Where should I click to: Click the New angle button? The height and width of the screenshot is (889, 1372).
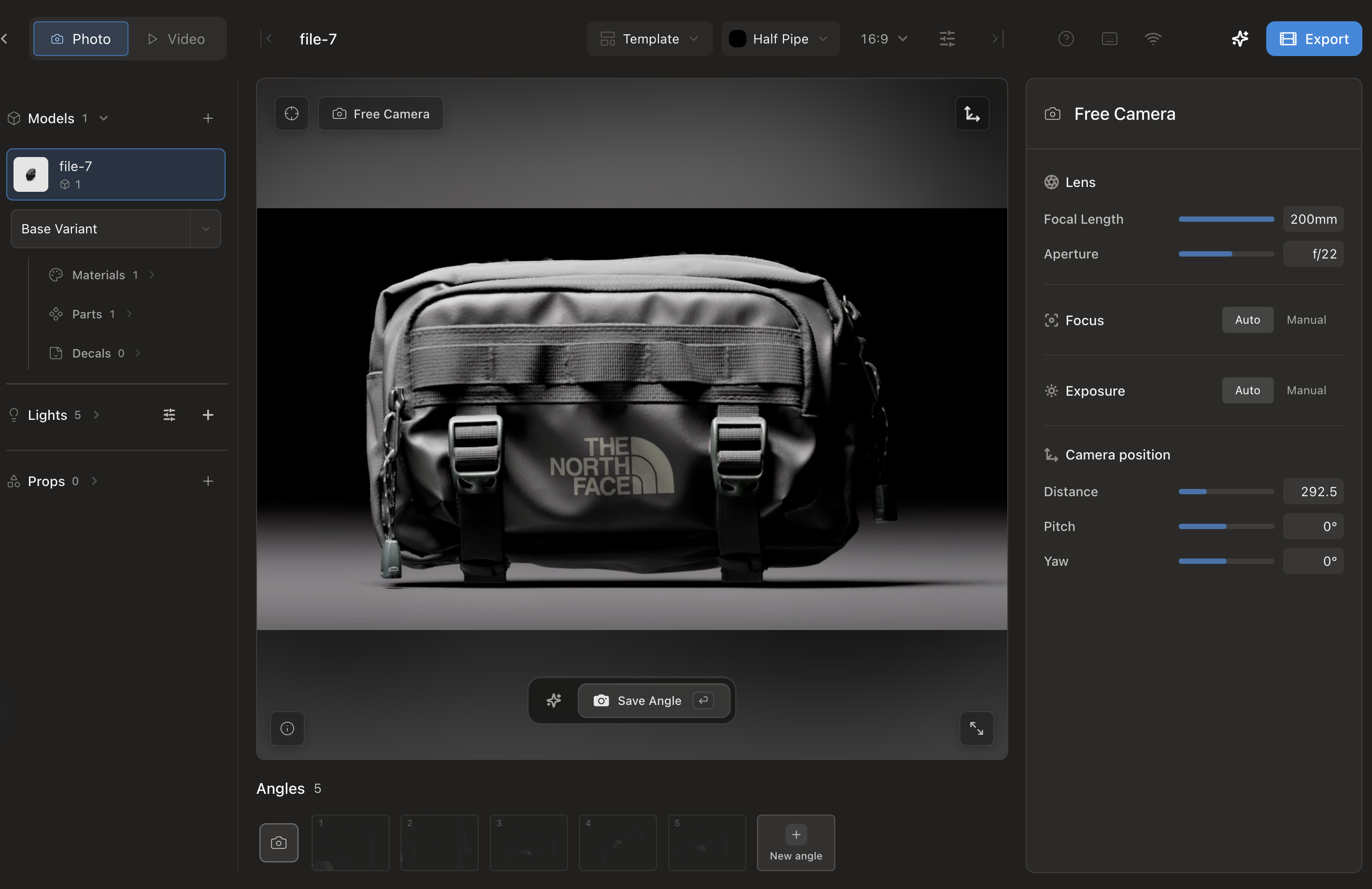click(796, 842)
